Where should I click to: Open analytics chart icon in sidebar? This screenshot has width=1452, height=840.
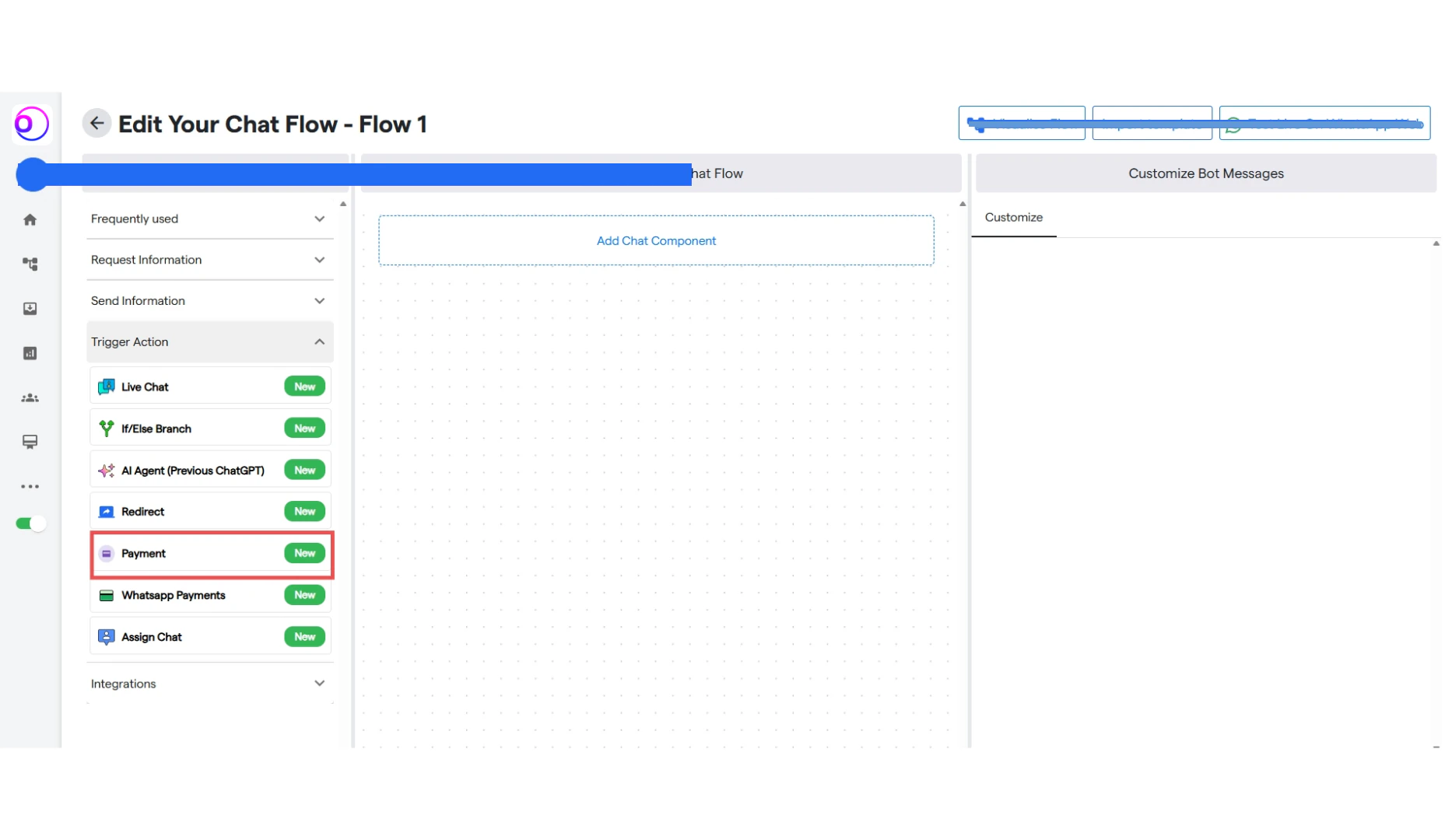30,353
